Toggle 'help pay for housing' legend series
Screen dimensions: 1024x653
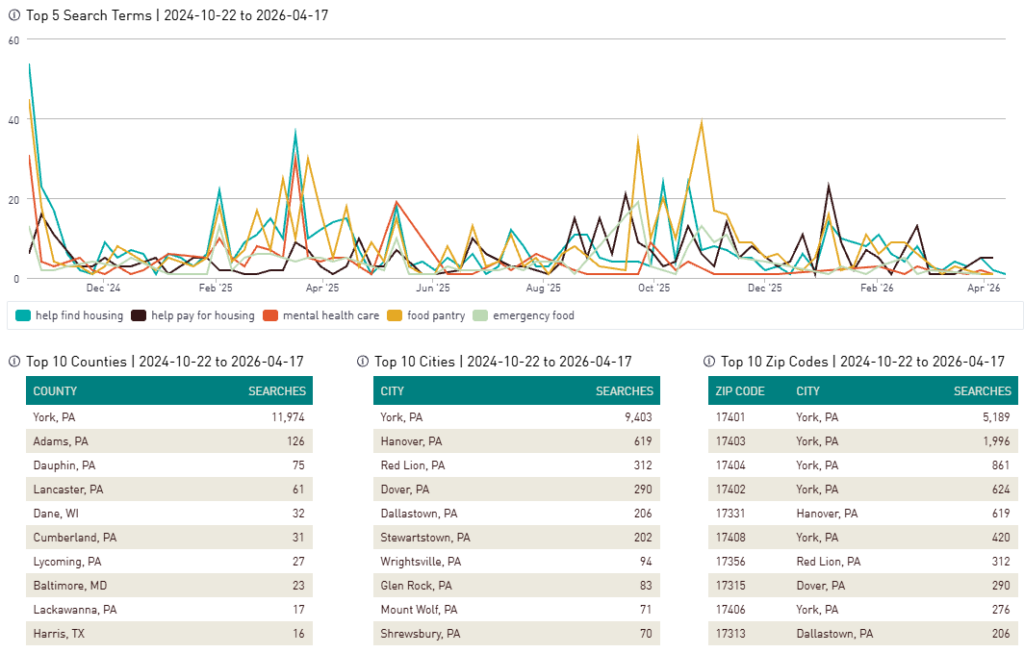[202, 316]
